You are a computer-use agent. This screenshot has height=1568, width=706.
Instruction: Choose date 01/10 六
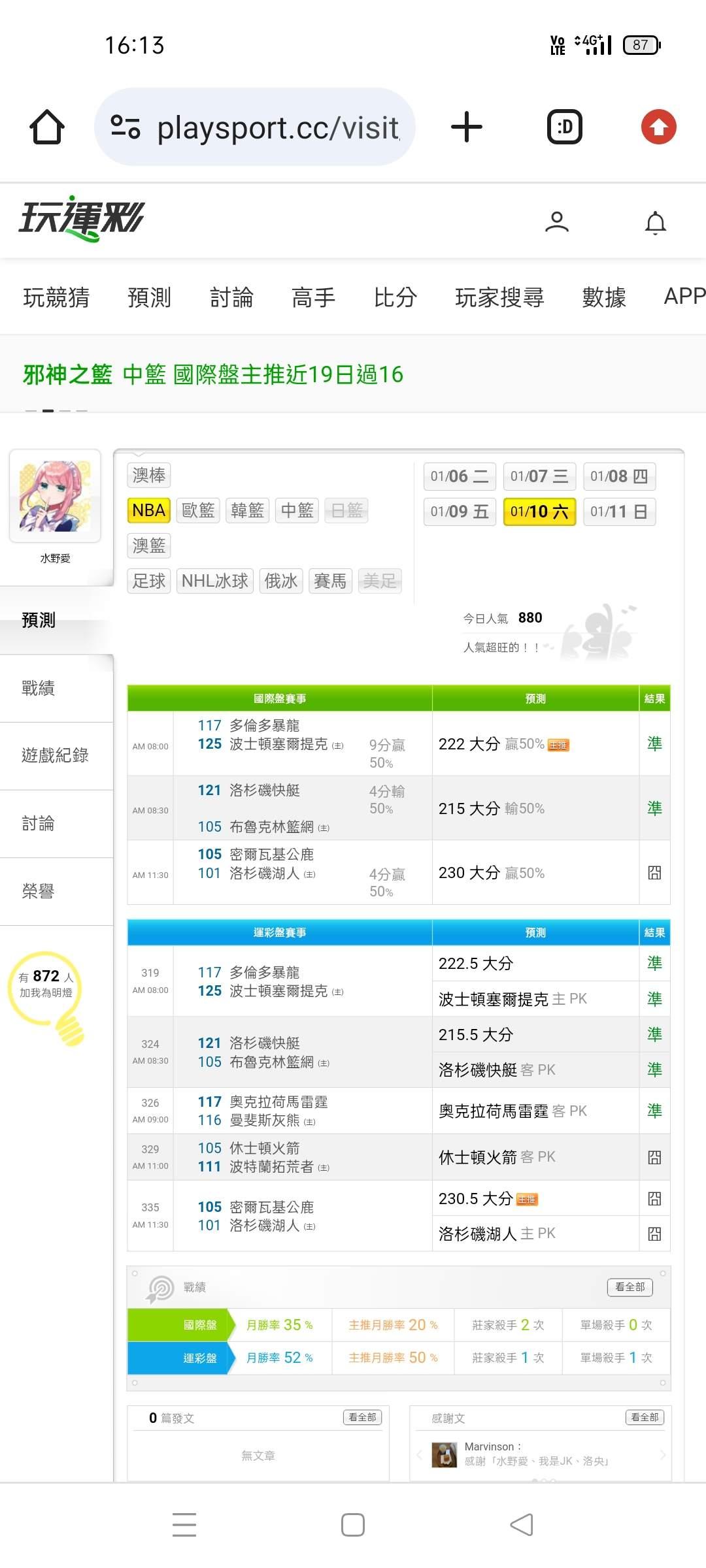[539, 512]
